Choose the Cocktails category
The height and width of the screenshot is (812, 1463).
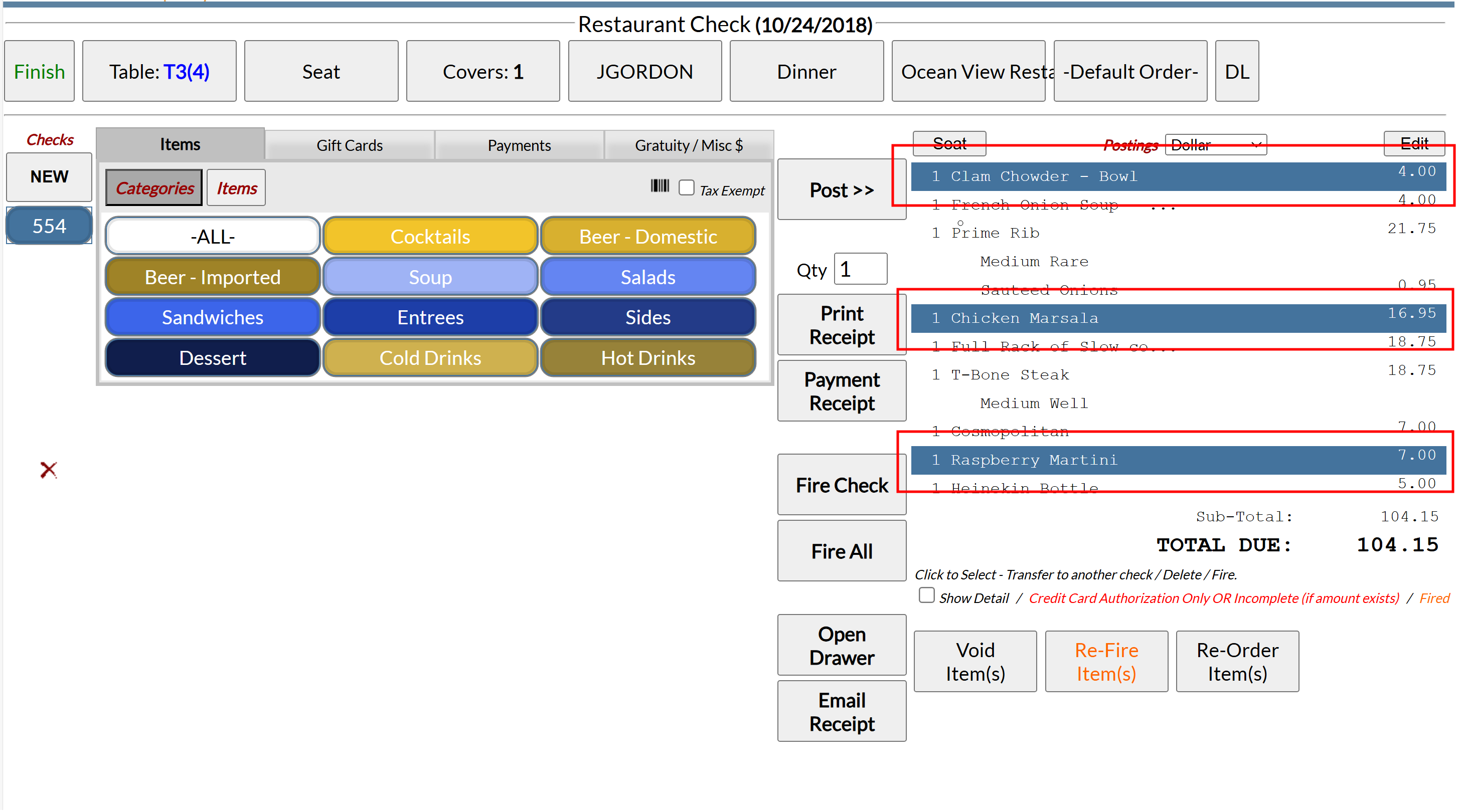pyautogui.click(x=430, y=236)
